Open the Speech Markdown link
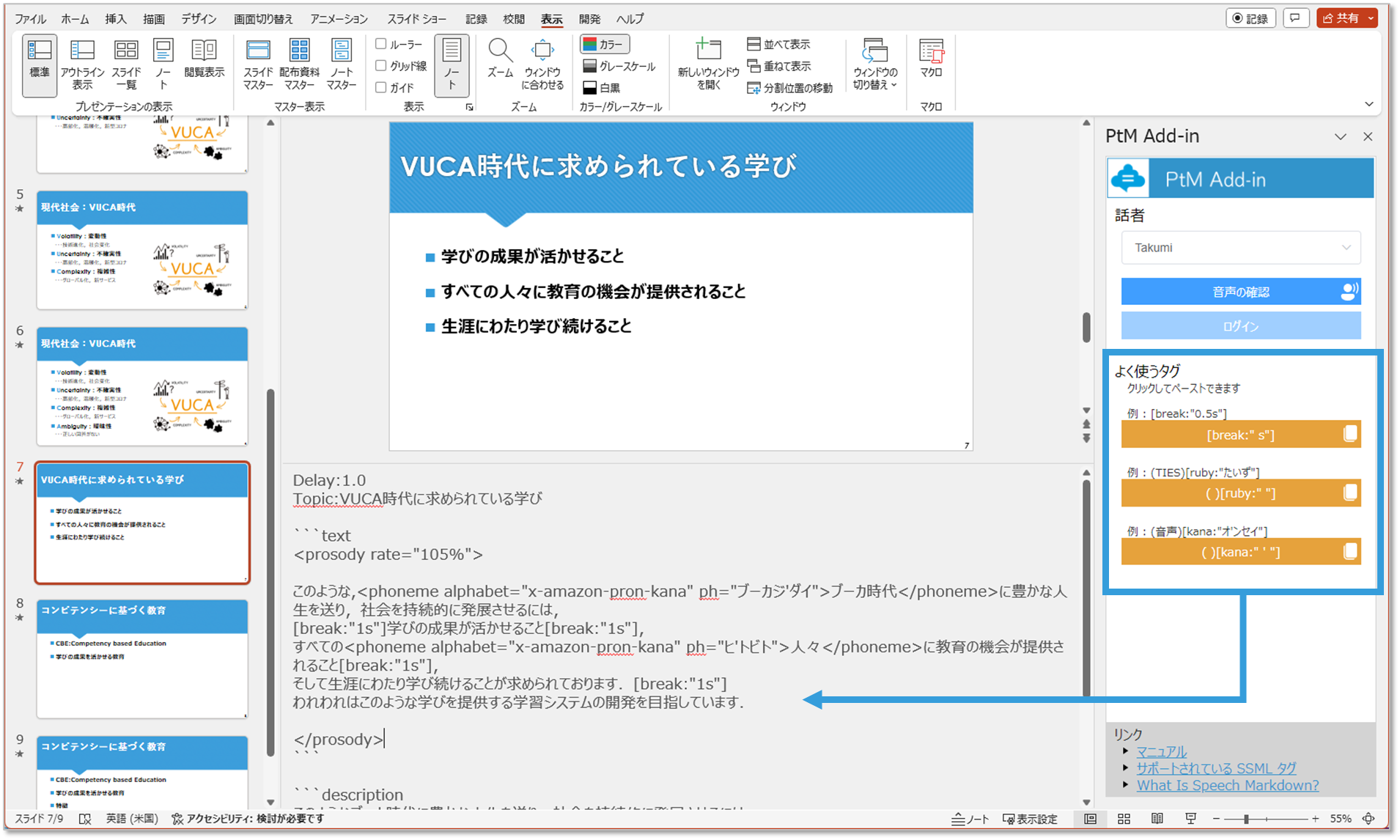The height and width of the screenshot is (840, 1400). pos(1227,785)
